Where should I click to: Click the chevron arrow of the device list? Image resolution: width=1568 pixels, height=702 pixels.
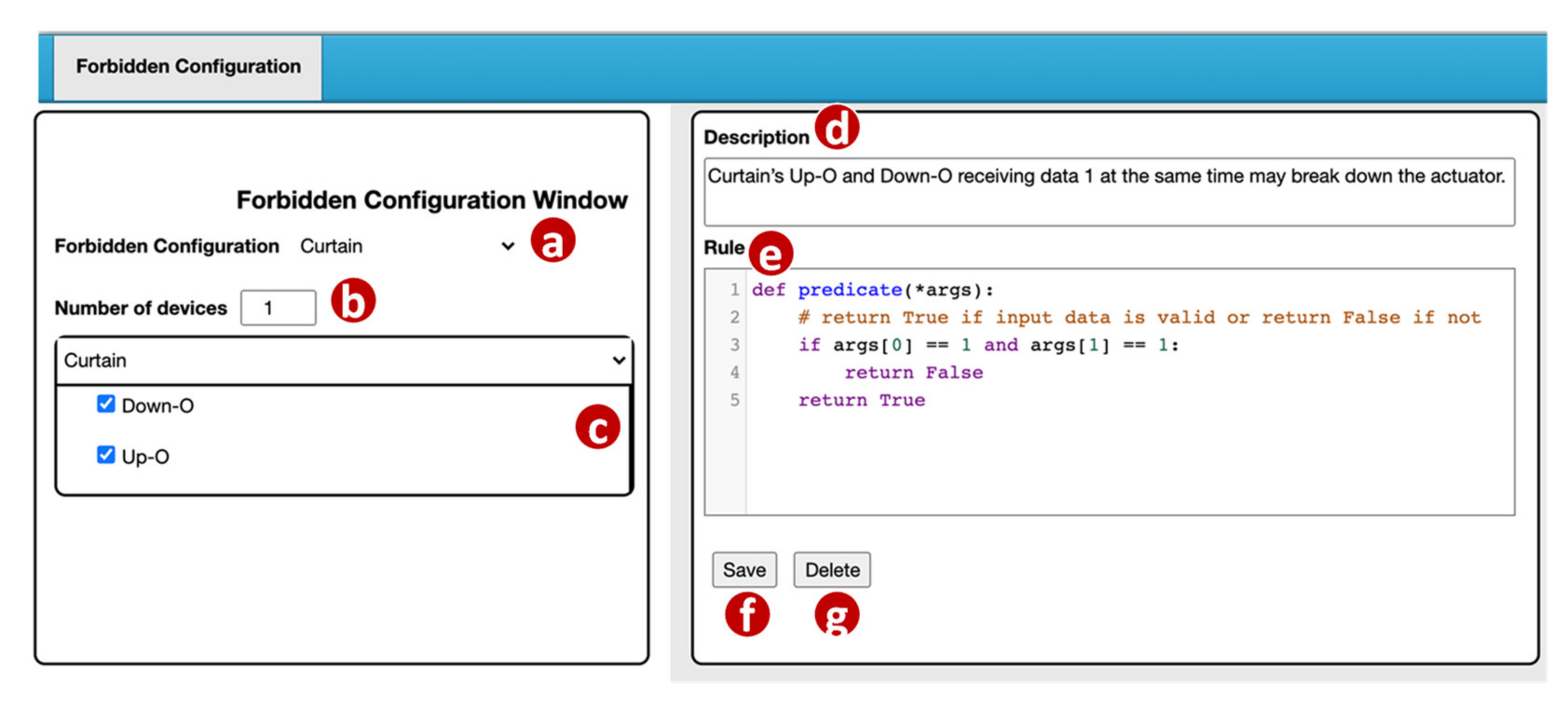(x=619, y=361)
